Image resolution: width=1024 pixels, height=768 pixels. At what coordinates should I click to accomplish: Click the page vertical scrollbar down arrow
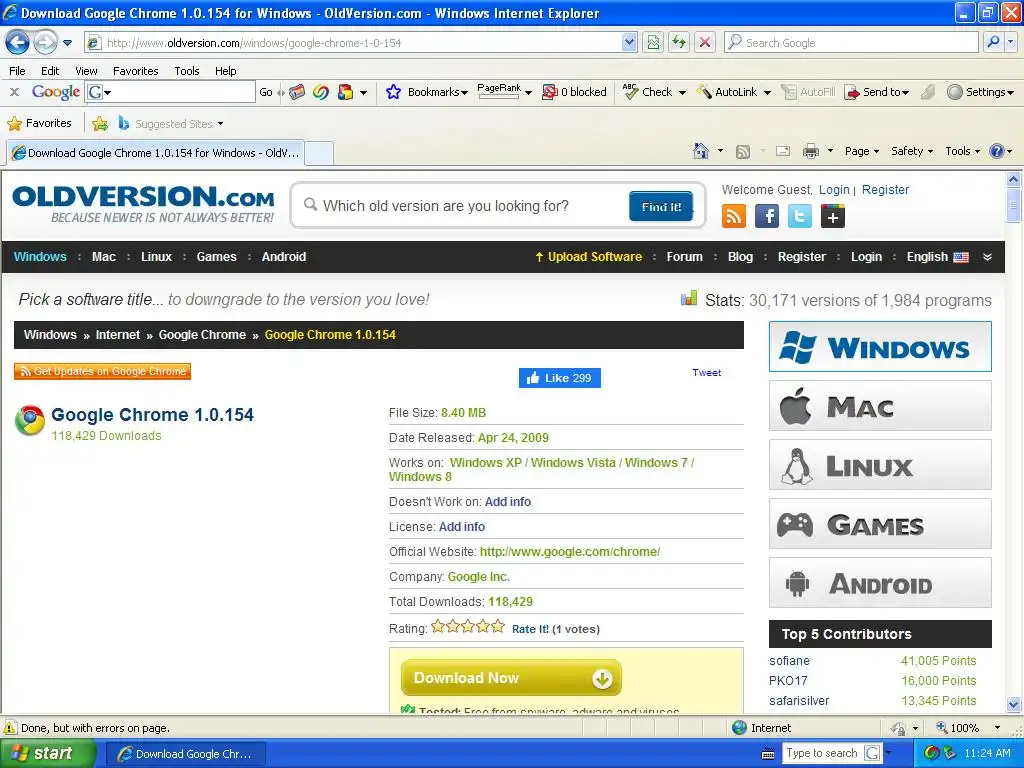tap(1014, 704)
